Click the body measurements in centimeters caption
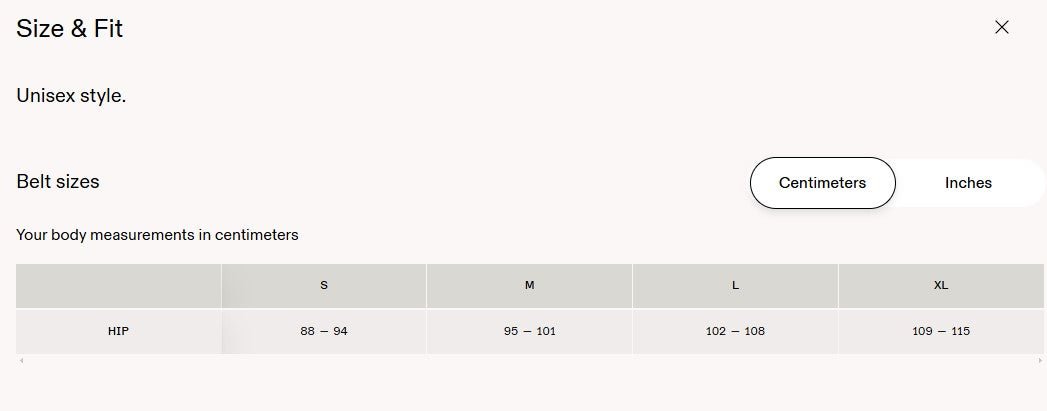The width and height of the screenshot is (1047, 411). (157, 235)
